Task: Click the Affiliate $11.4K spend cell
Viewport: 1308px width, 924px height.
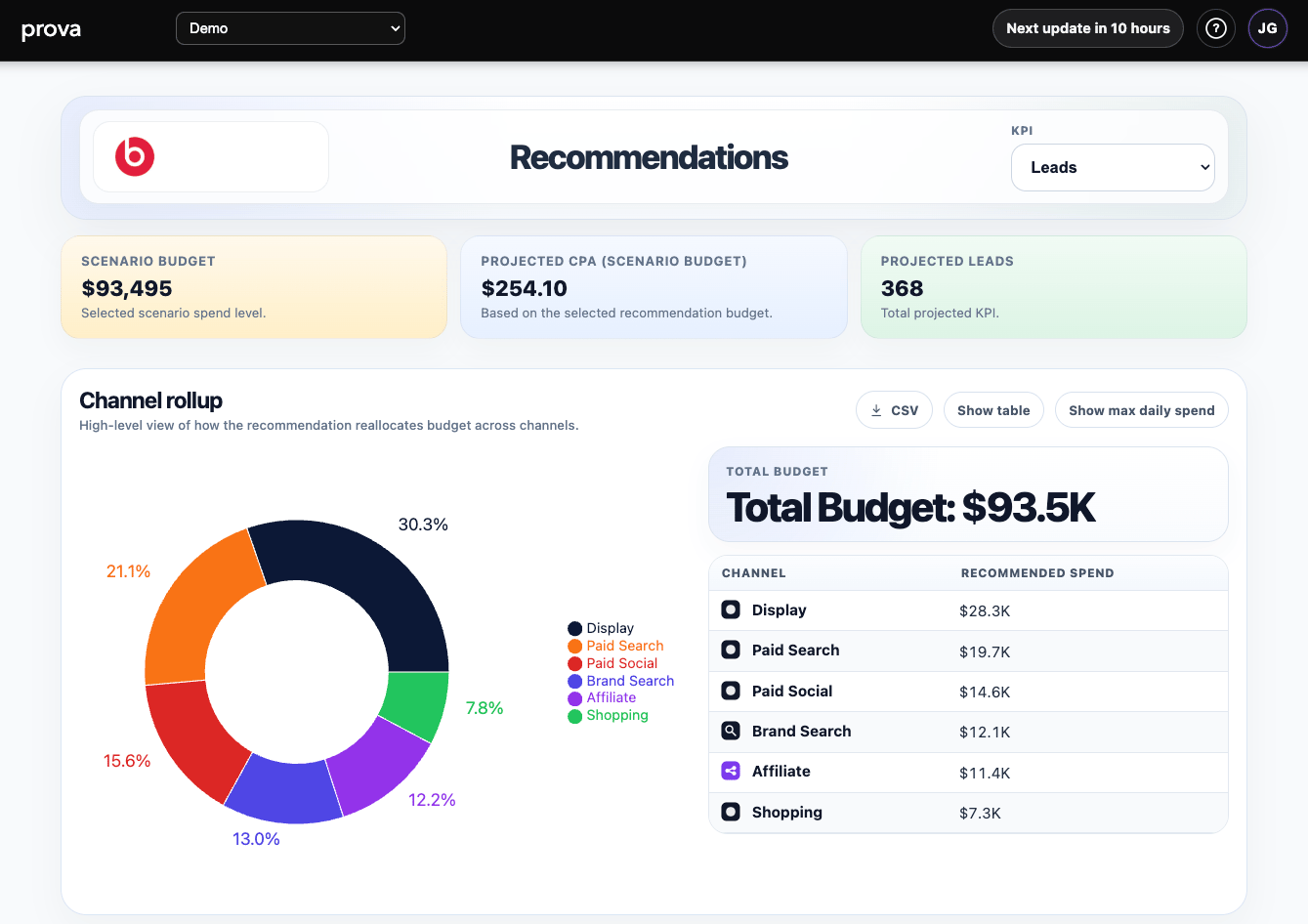Action: coord(985,773)
